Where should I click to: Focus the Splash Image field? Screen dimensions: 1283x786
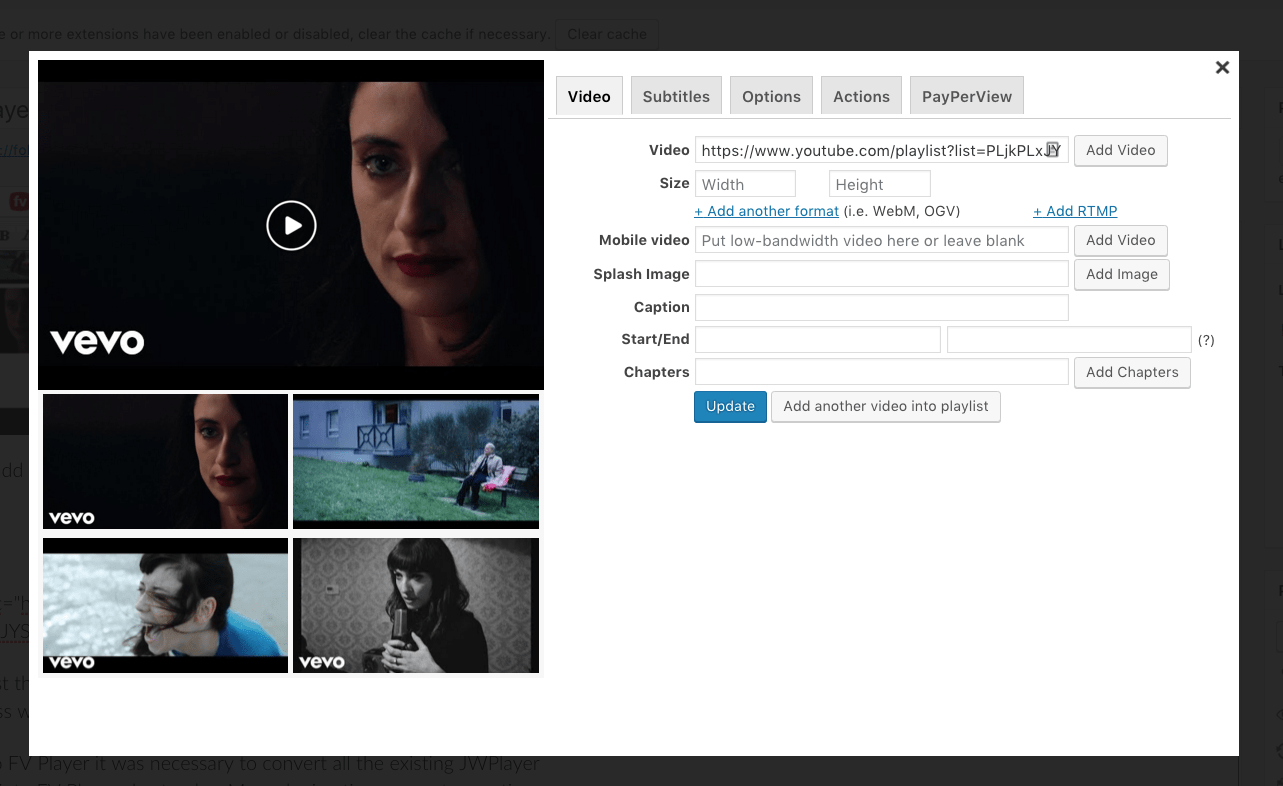(882, 274)
